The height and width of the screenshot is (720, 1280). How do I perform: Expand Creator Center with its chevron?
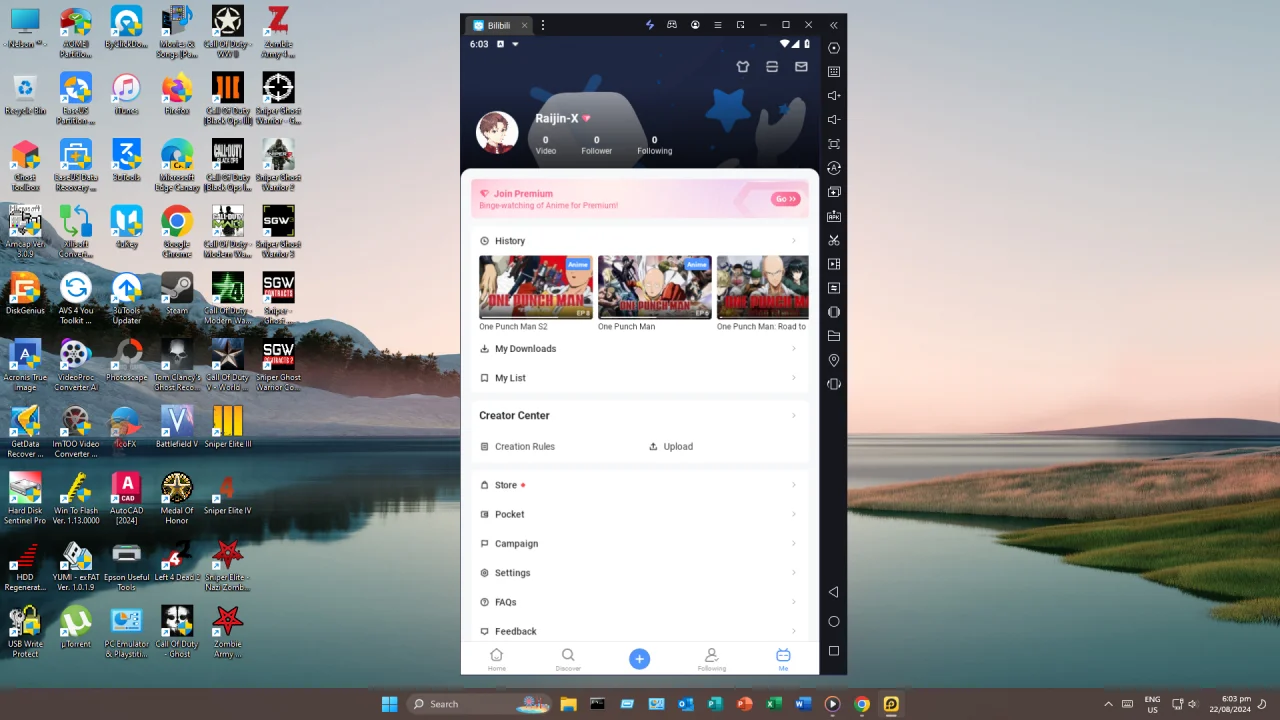[x=794, y=416]
